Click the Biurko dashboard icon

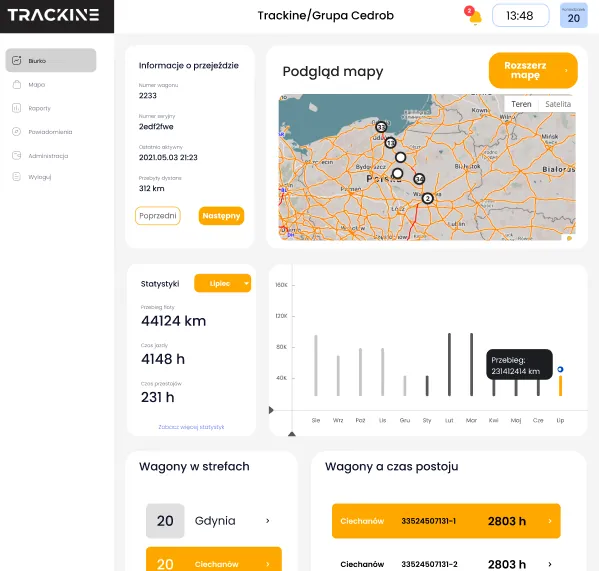(16, 60)
